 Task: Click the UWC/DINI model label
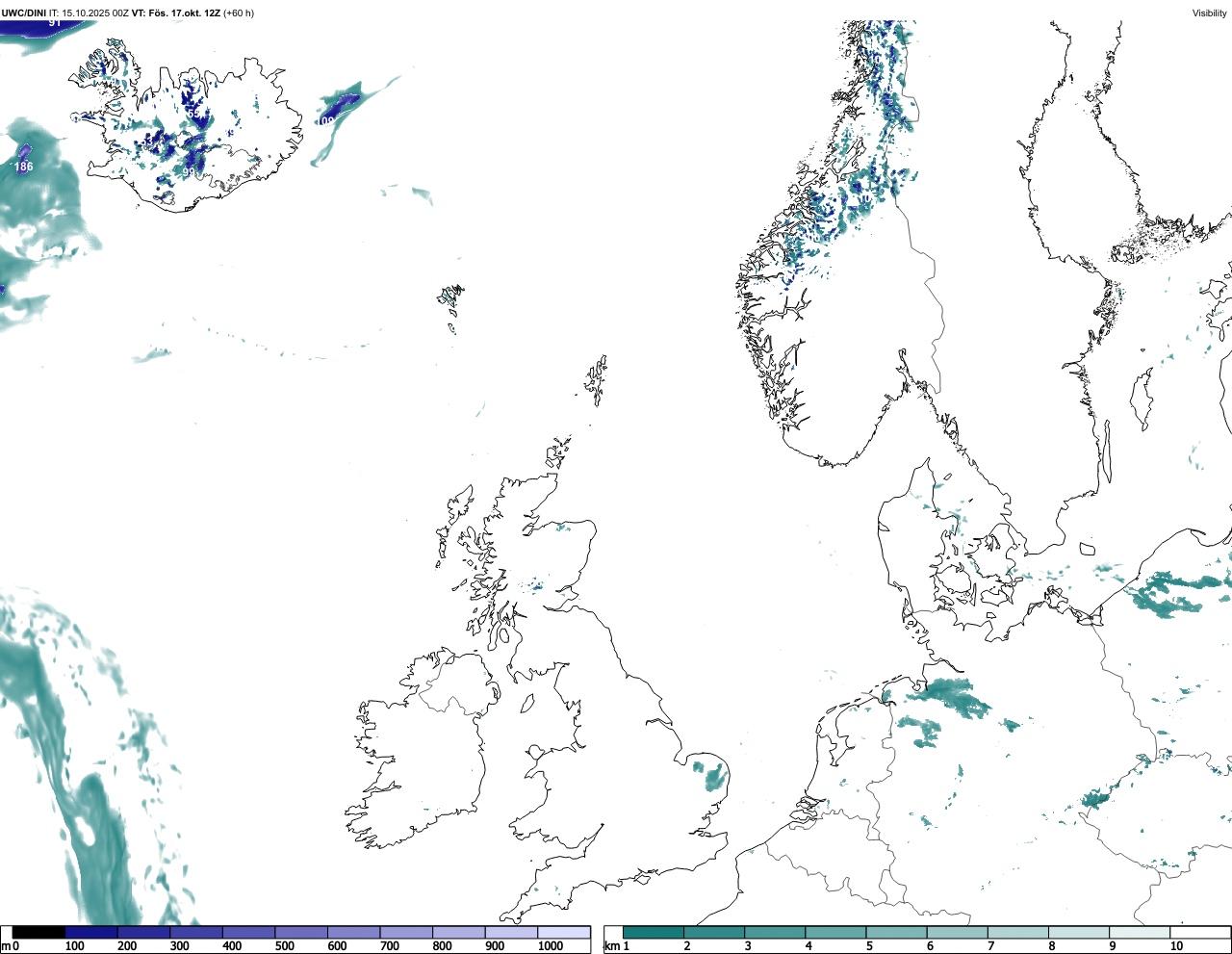(24, 13)
